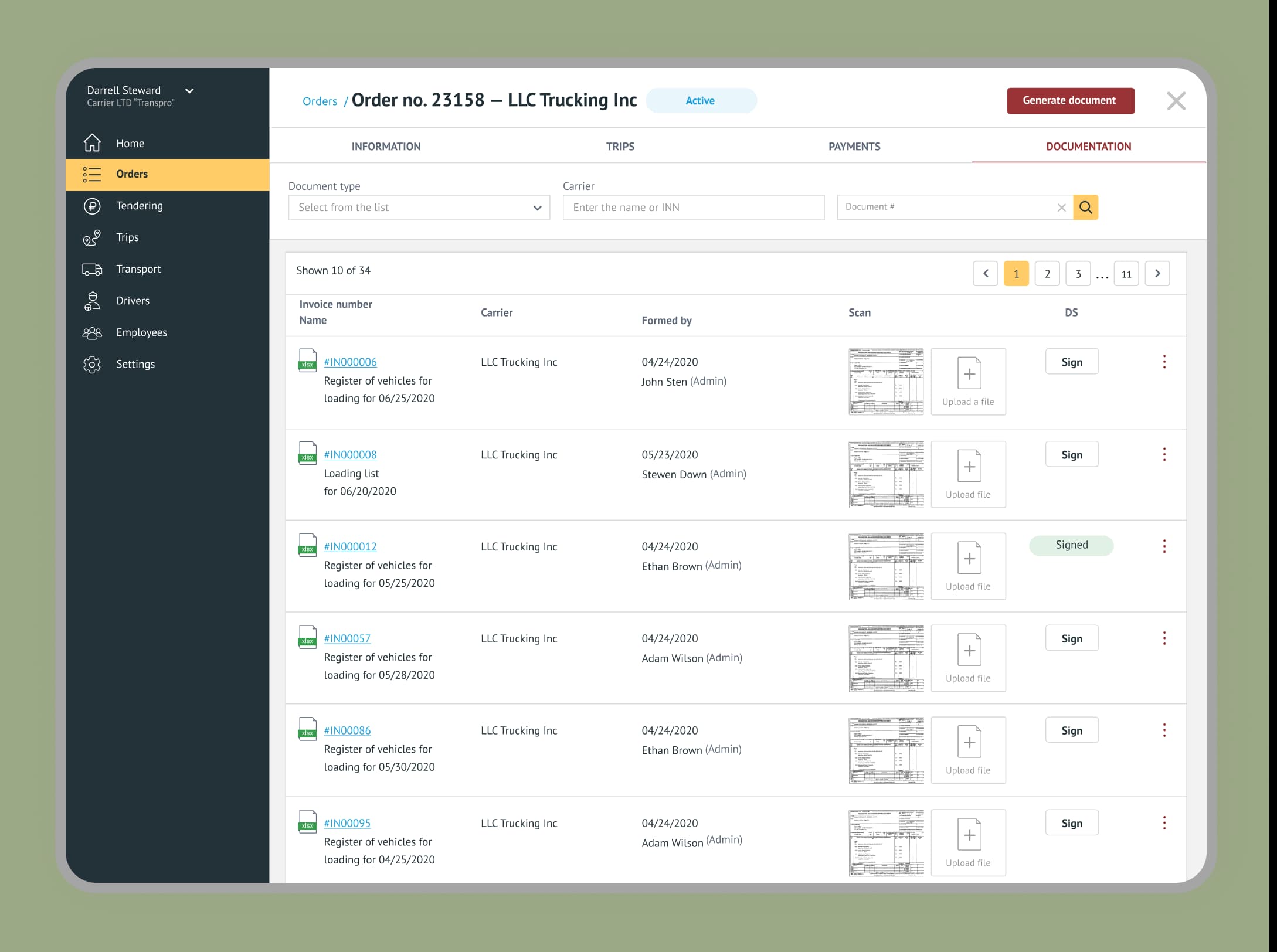The height and width of the screenshot is (952, 1277).
Task: Expand the Darrell Steward account dropdown
Action: (x=189, y=91)
